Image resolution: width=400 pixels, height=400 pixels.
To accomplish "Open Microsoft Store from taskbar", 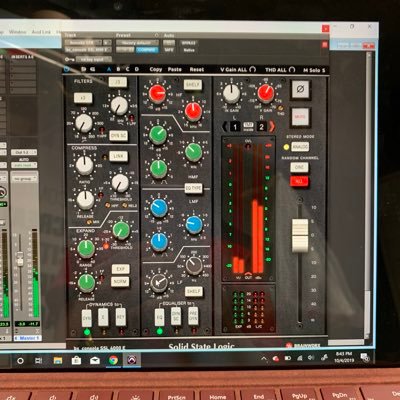I will (76, 360).
